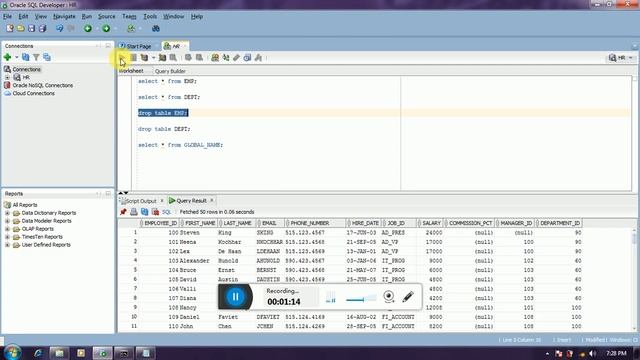Click the Clear eraser icon in worksheet toolbar
The image size is (640, 360).
pyautogui.click(x=236, y=58)
